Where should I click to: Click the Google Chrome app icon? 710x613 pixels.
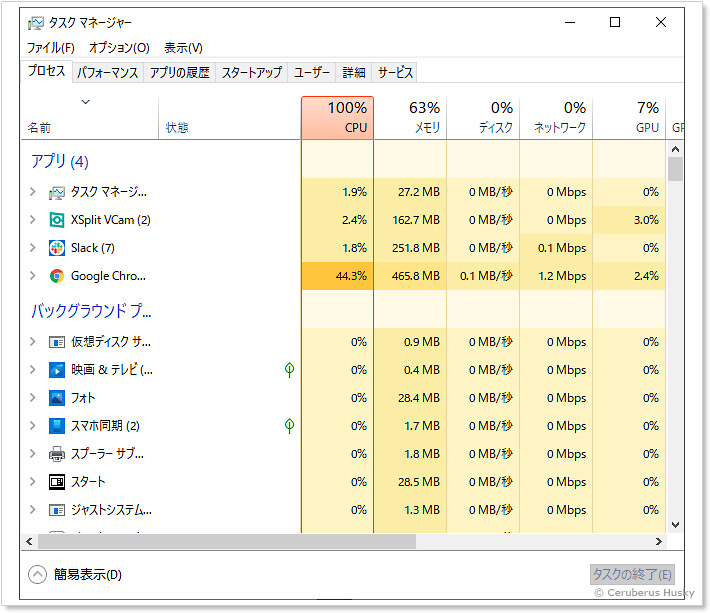point(57,276)
